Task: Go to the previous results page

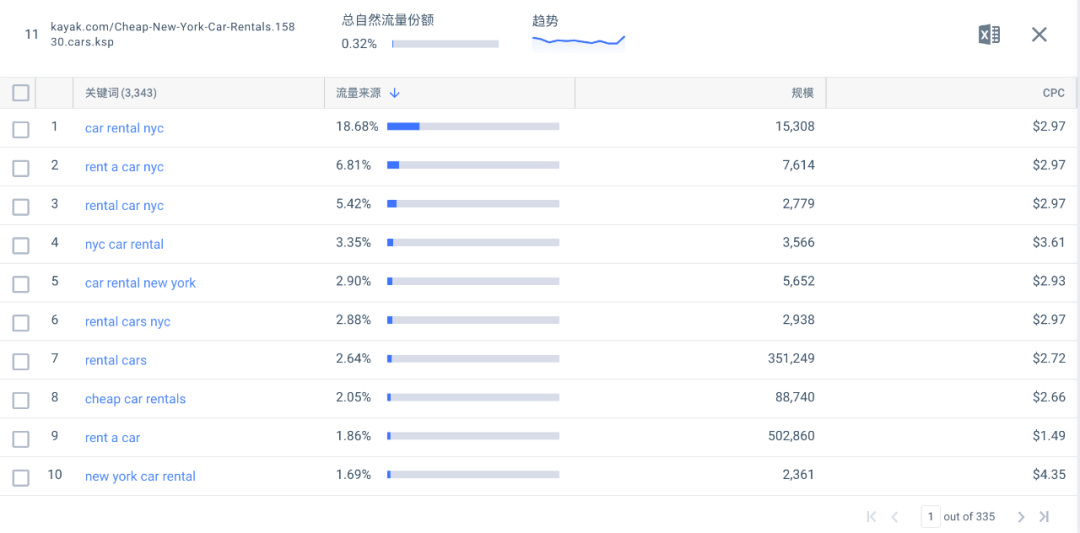Action: click(895, 517)
